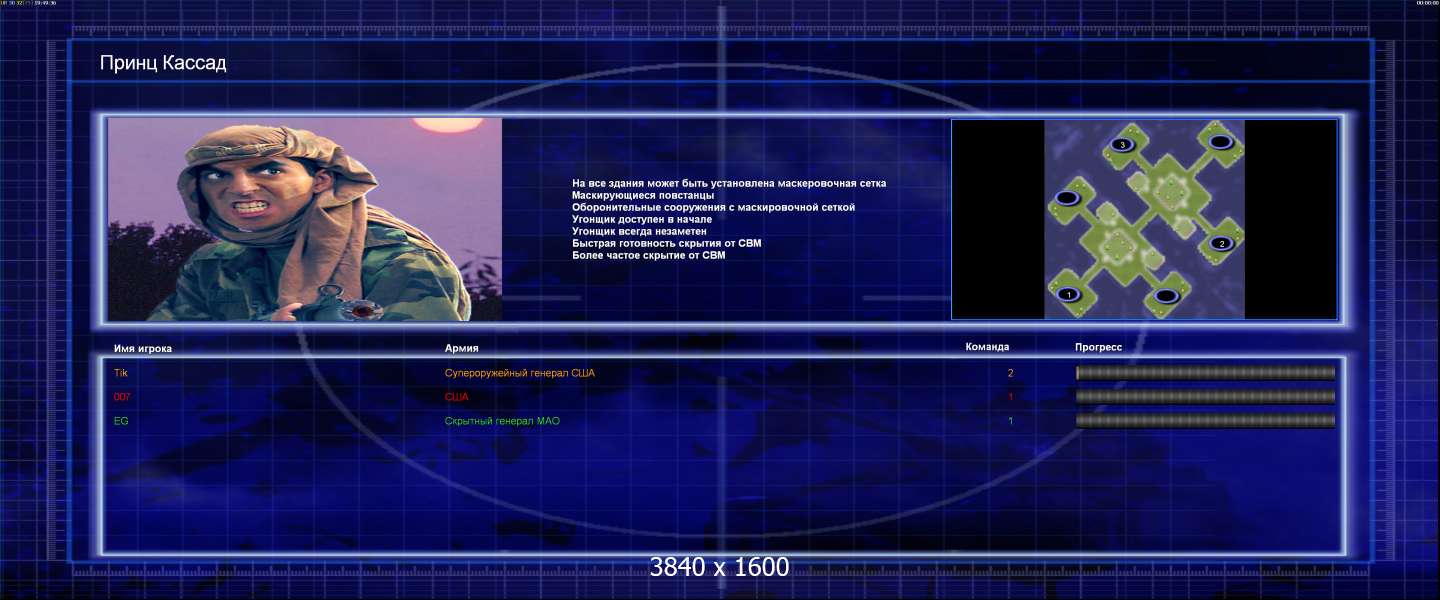This screenshot has width=1440, height=600.
Task: Select the Имя игрока column header
Action: point(143,348)
